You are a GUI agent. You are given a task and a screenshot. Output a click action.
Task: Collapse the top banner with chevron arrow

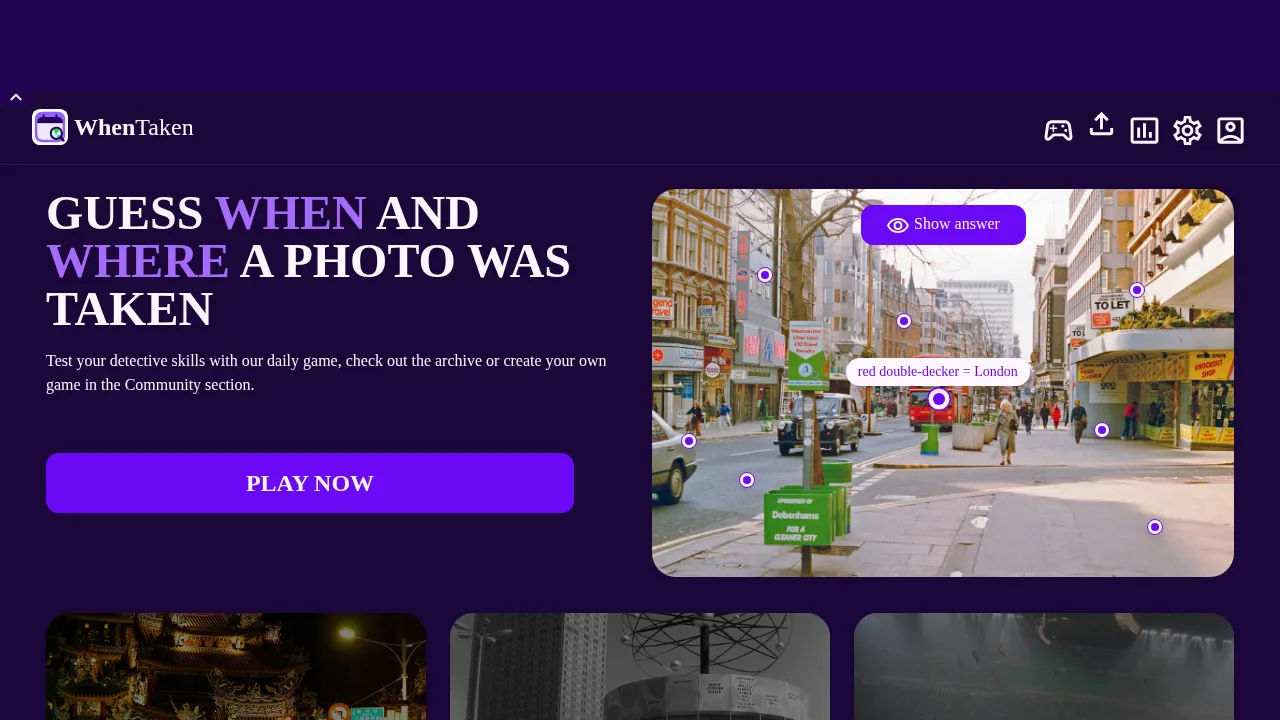pos(16,97)
